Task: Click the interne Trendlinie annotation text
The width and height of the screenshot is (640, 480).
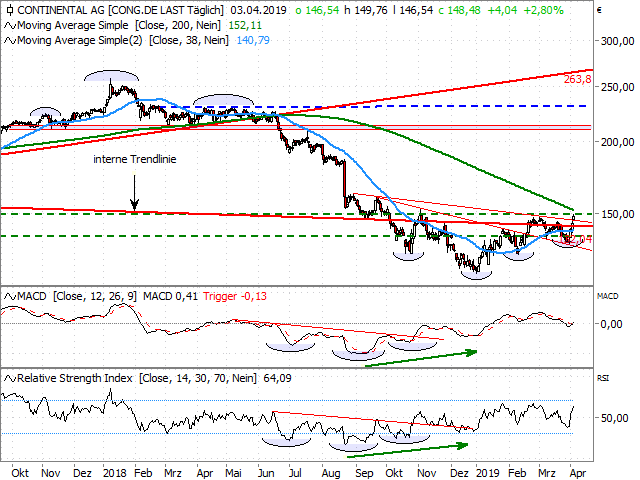Action: 135,159
